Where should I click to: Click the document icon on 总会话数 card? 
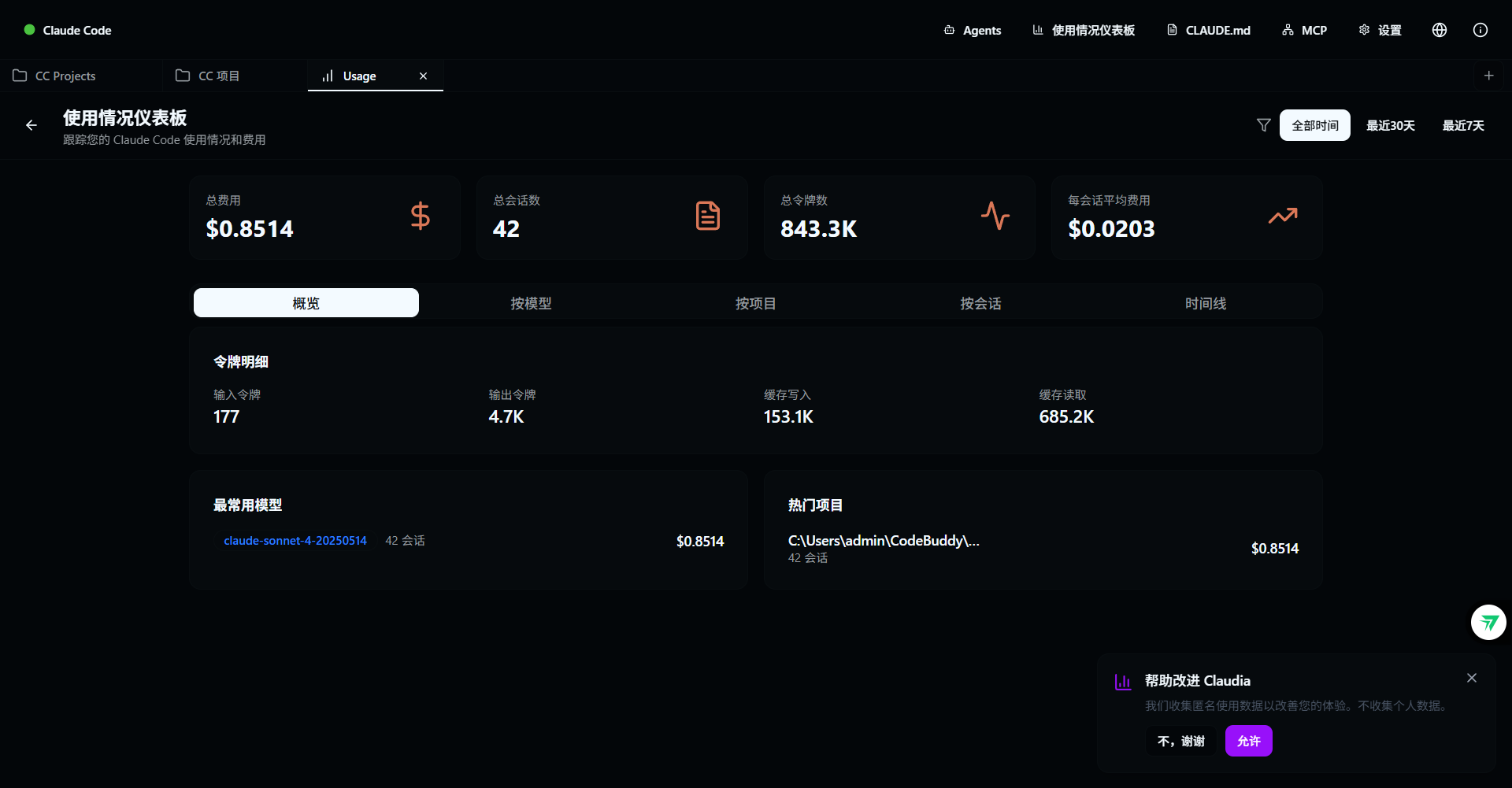coord(708,216)
